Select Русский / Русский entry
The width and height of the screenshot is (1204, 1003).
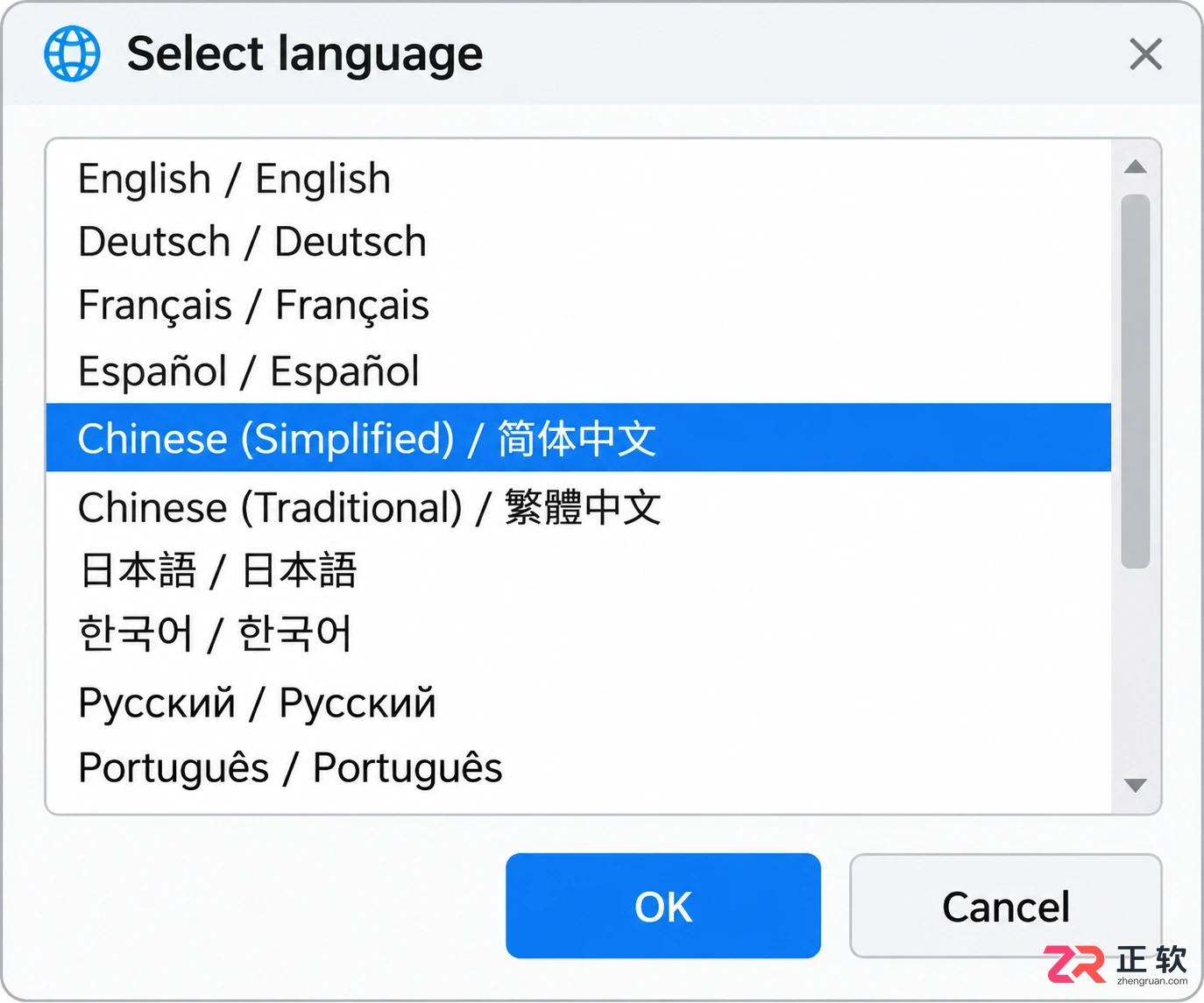tap(578, 703)
